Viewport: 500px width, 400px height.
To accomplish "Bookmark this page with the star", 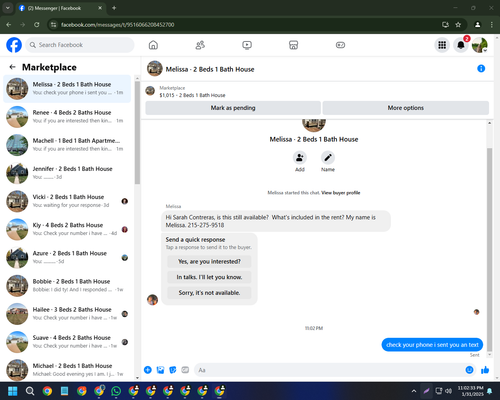I will pos(458,25).
